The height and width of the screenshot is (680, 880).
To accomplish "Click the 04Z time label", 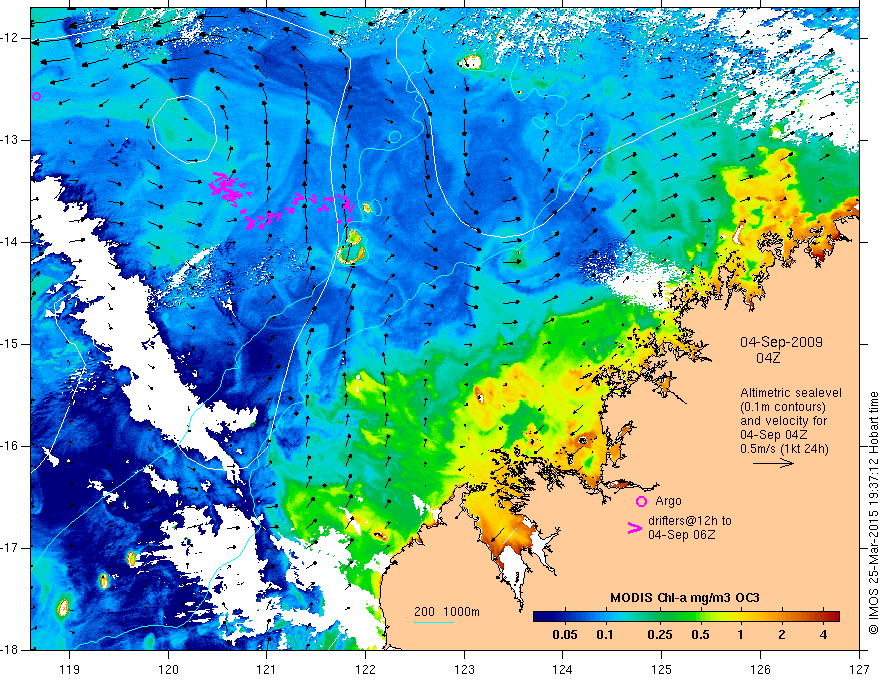I will (x=768, y=358).
